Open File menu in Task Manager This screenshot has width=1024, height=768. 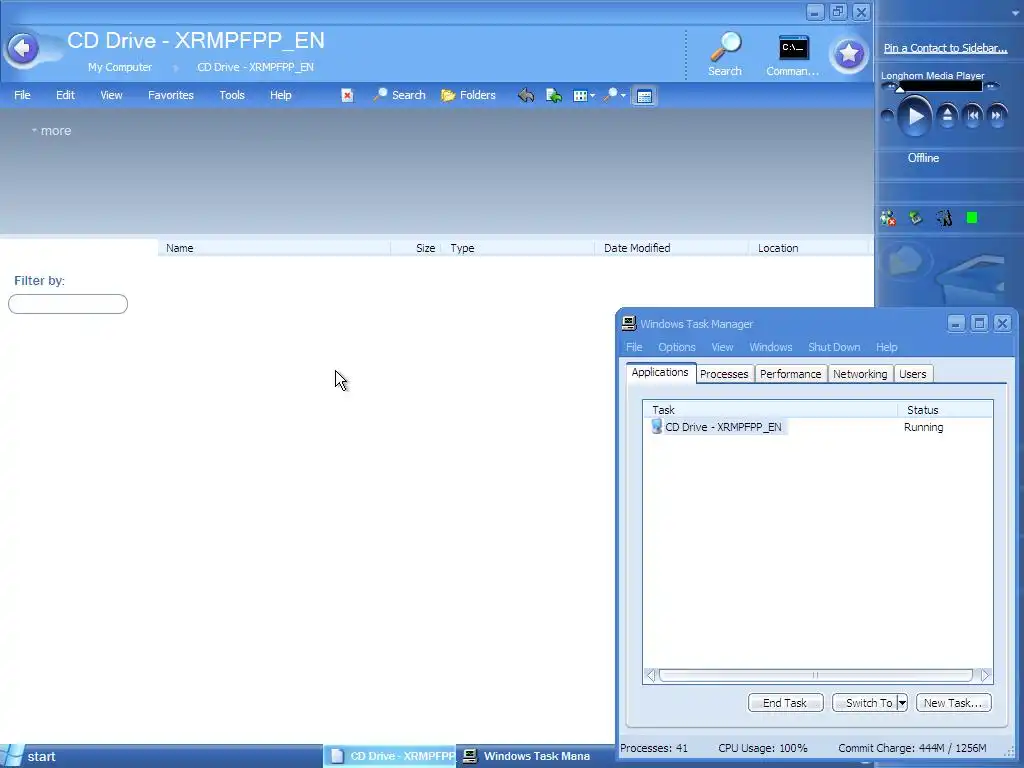tap(634, 347)
